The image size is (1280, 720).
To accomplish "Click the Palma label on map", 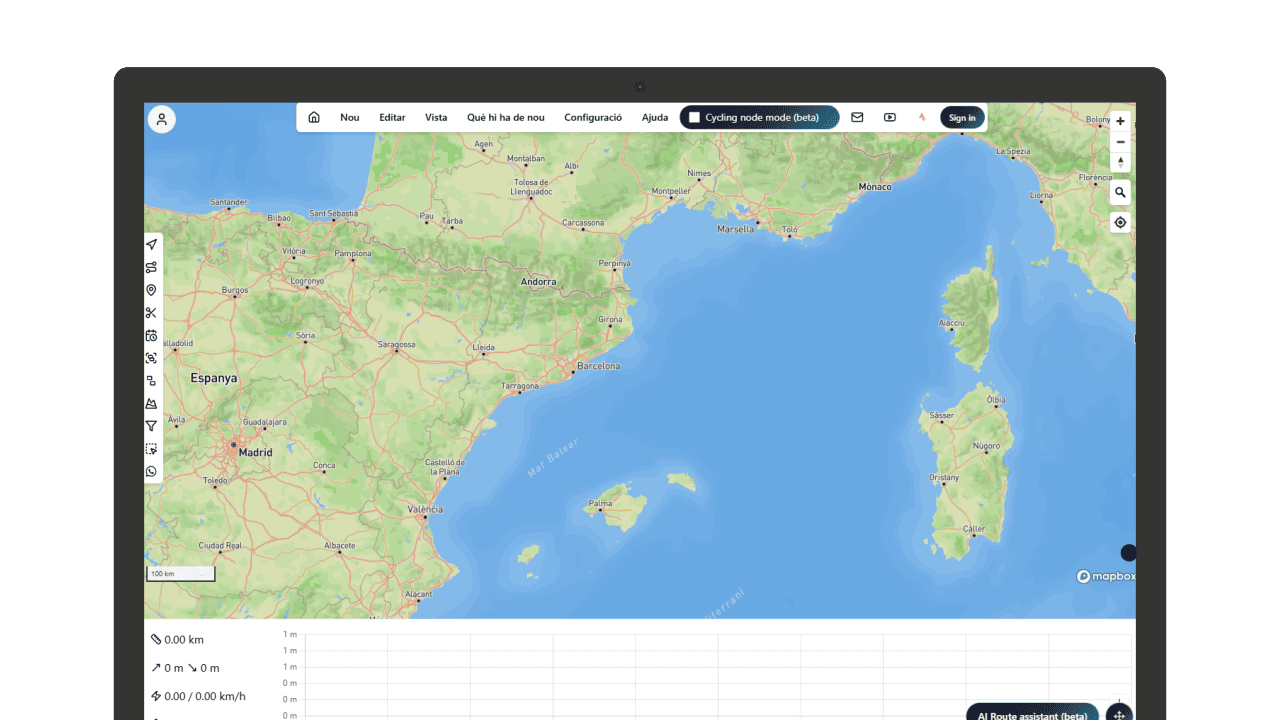I will (x=600, y=504).
